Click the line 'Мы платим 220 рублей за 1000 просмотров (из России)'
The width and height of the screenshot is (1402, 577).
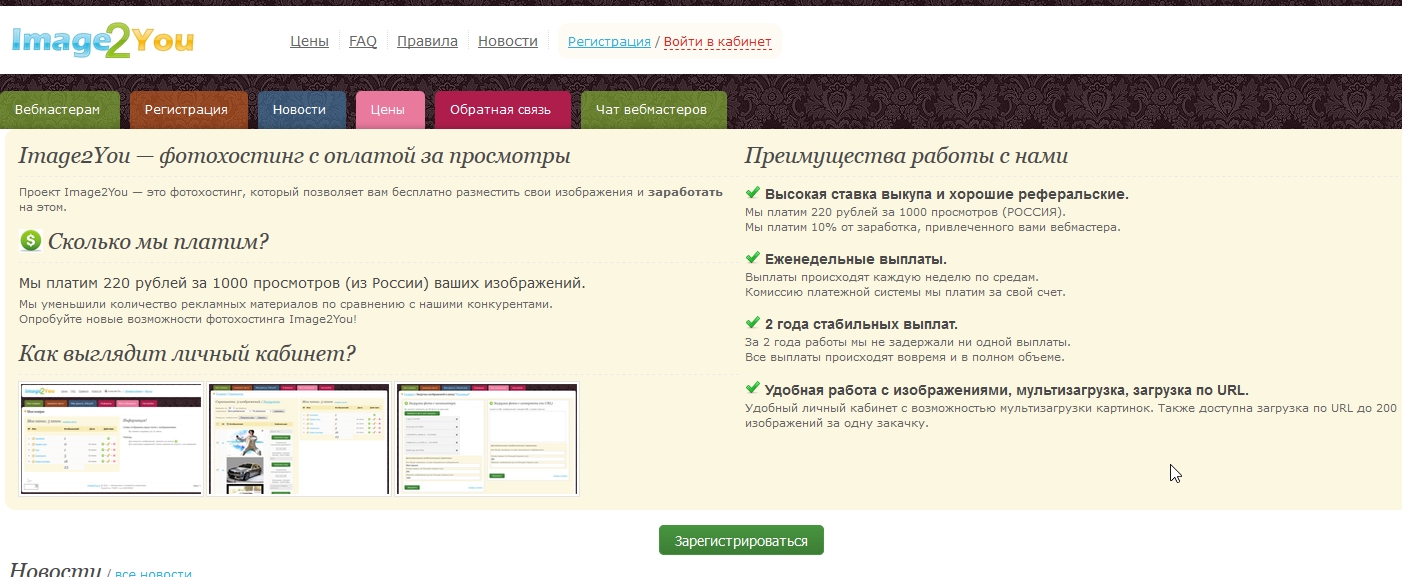point(302,283)
